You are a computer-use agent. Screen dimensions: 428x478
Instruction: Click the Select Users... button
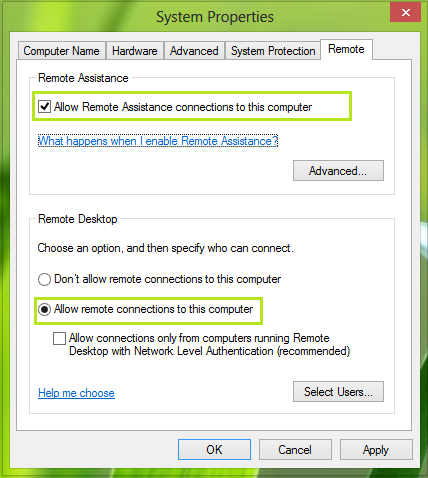click(x=338, y=392)
